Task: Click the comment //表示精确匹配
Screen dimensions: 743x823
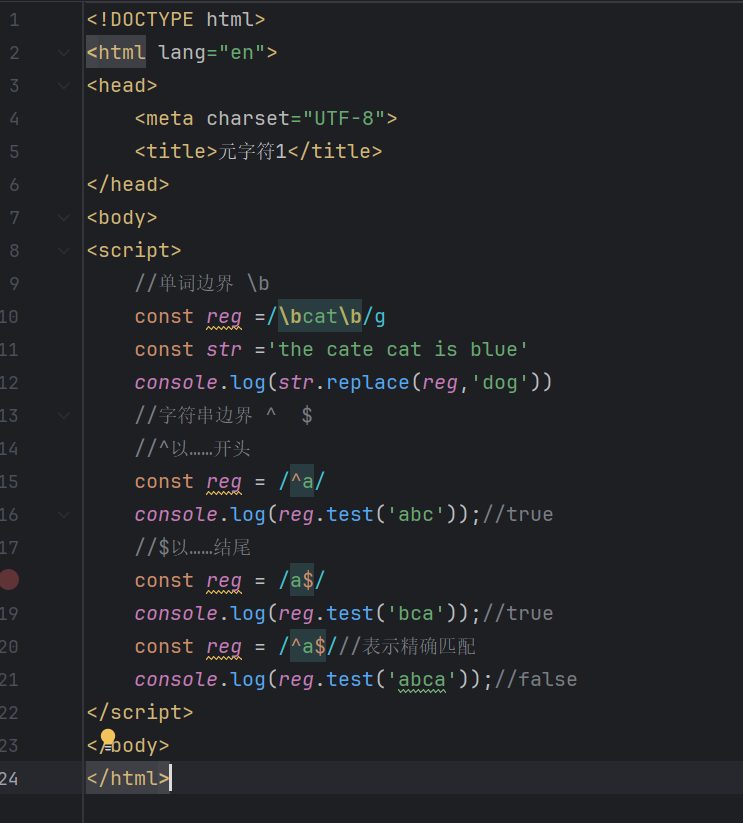Action: (406, 646)
